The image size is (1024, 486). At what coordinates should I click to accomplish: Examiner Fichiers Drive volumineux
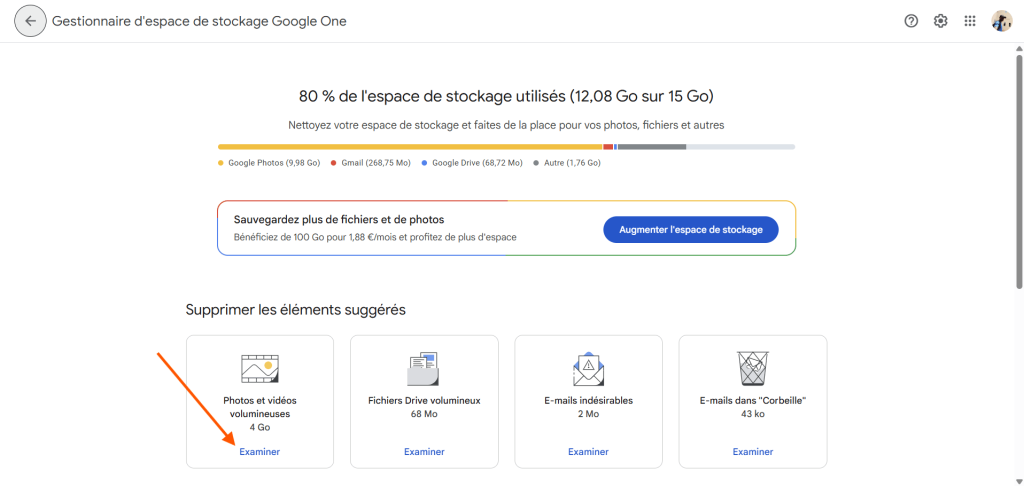(424, 451)
